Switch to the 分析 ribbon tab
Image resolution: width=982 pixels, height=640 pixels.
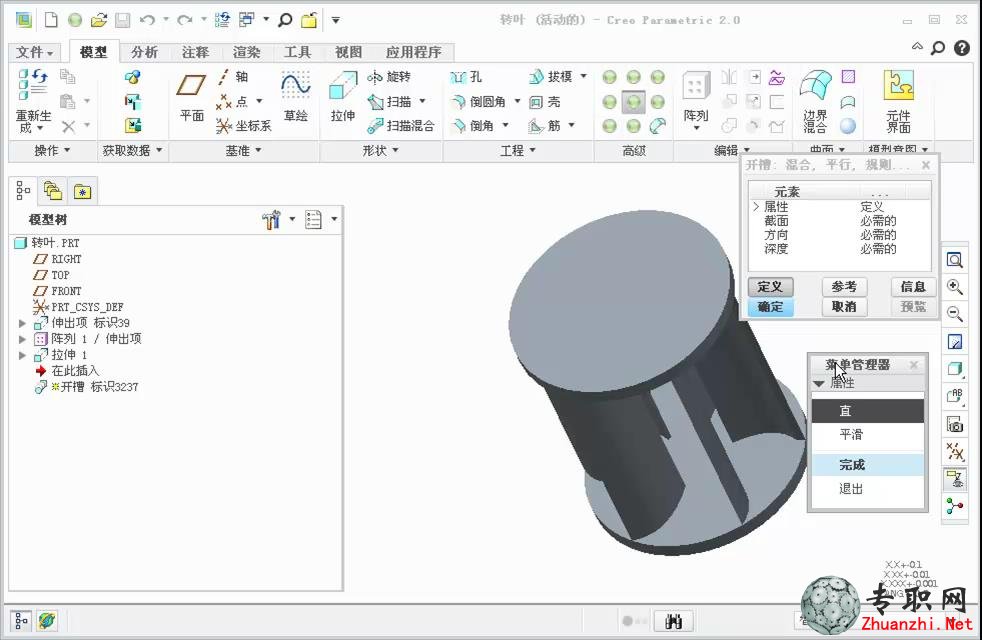144,52
